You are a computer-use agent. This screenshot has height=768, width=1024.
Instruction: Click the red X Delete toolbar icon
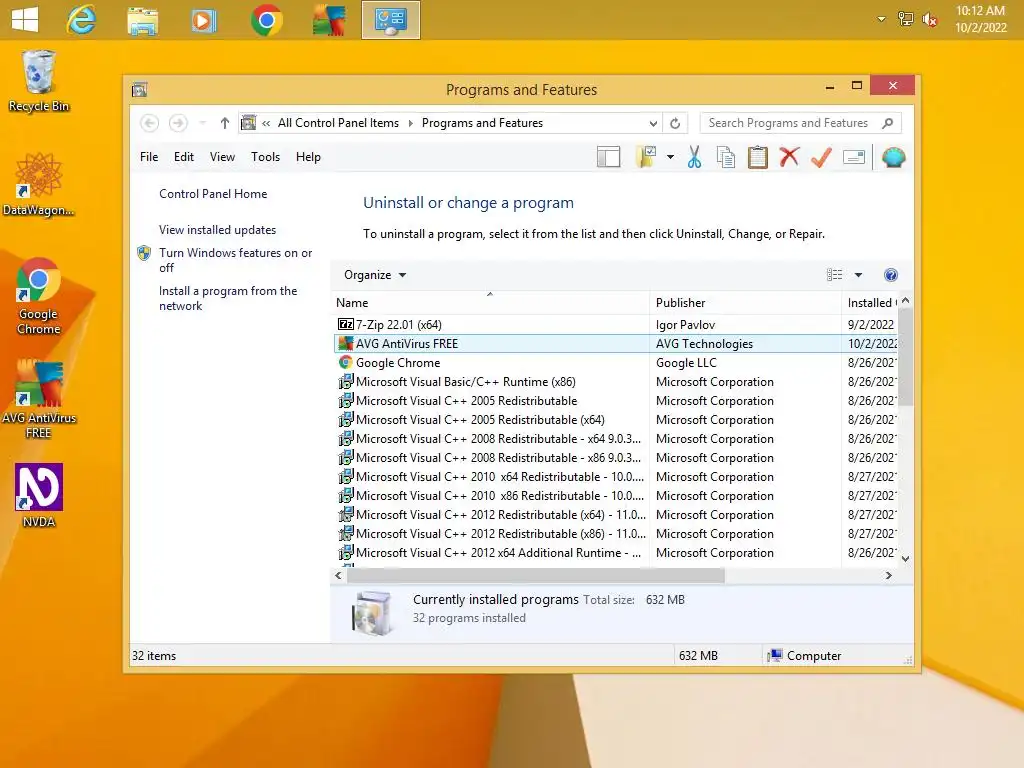click(x=789, y=157)
